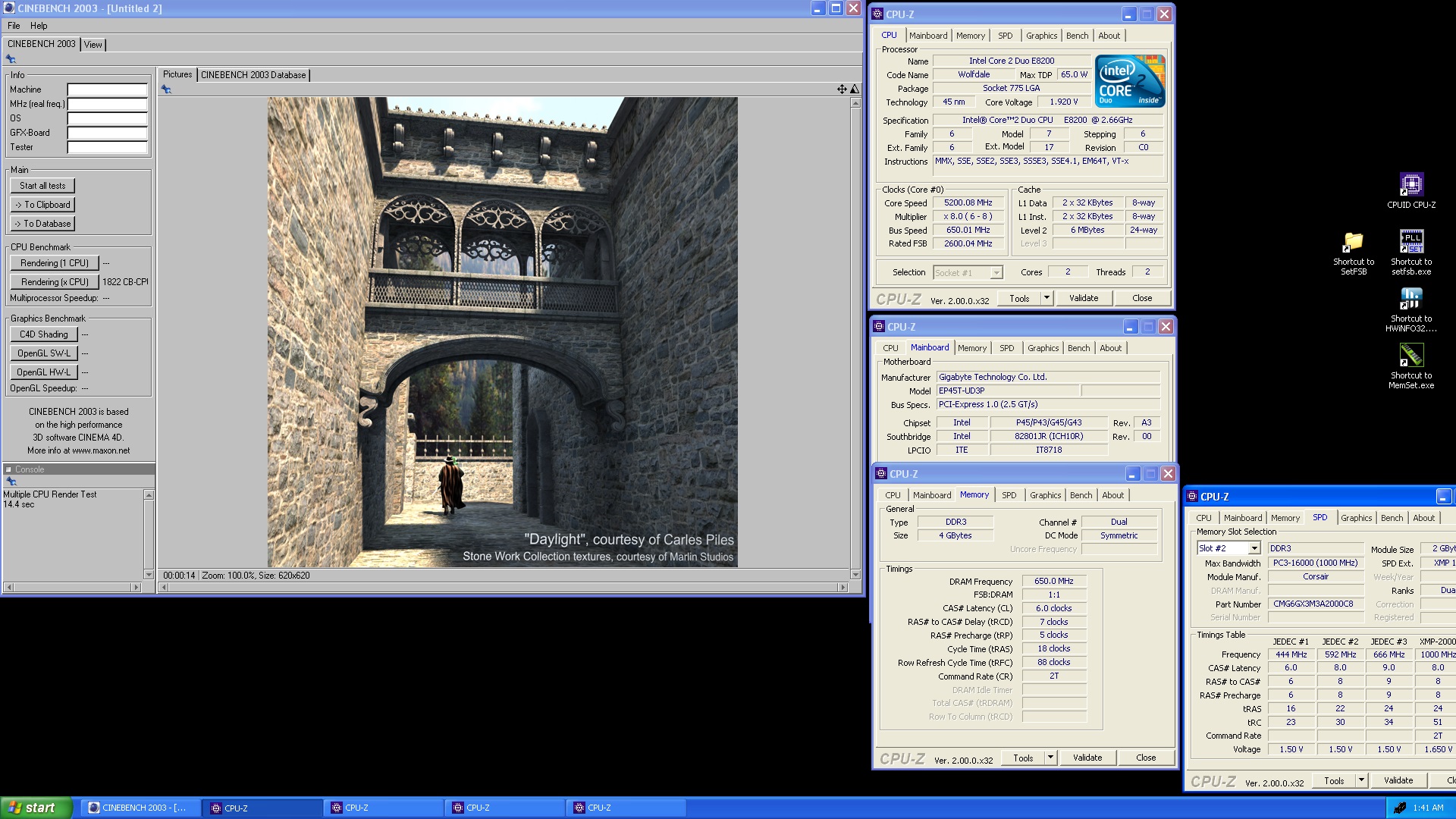This screenshot has width=1456, height=819.
Task: Click the Machine input field
Action: click(107, 89)
